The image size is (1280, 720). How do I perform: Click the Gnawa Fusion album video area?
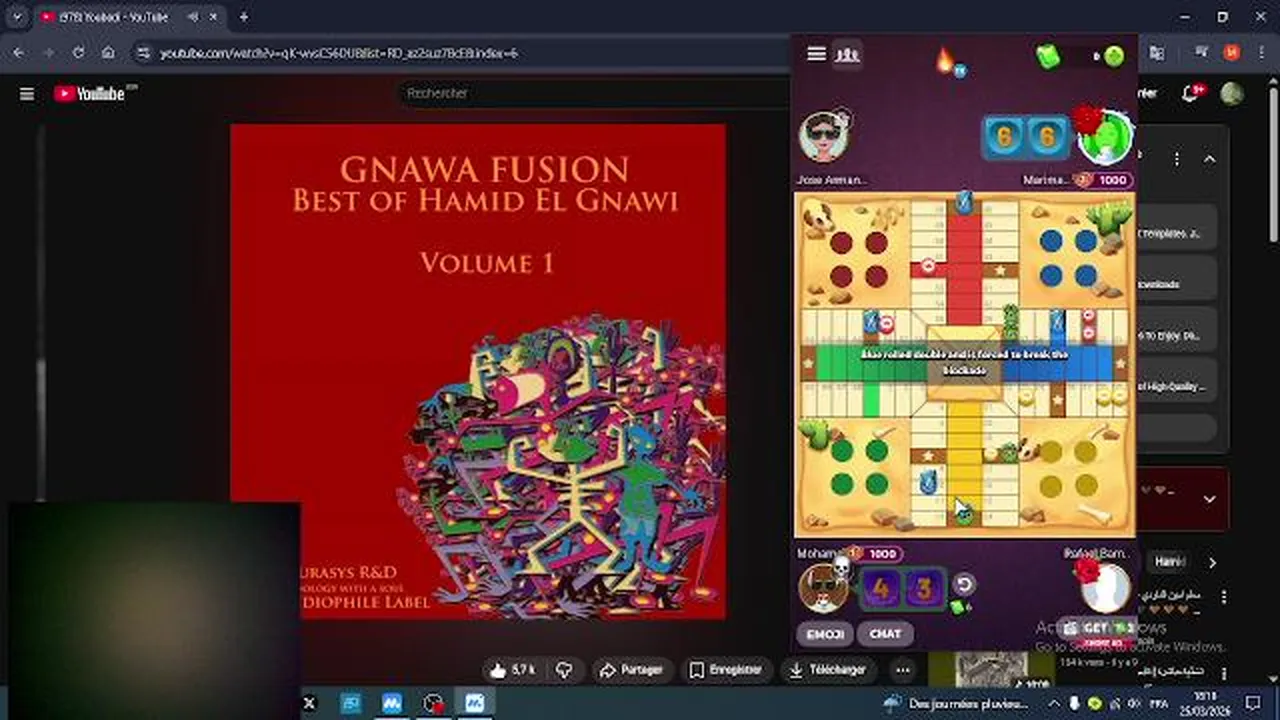[x=478, y=371]
